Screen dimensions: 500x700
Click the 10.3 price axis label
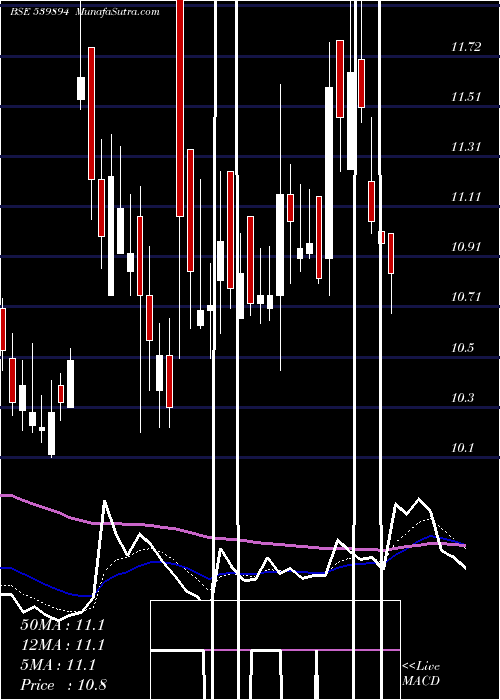[462, 398]
